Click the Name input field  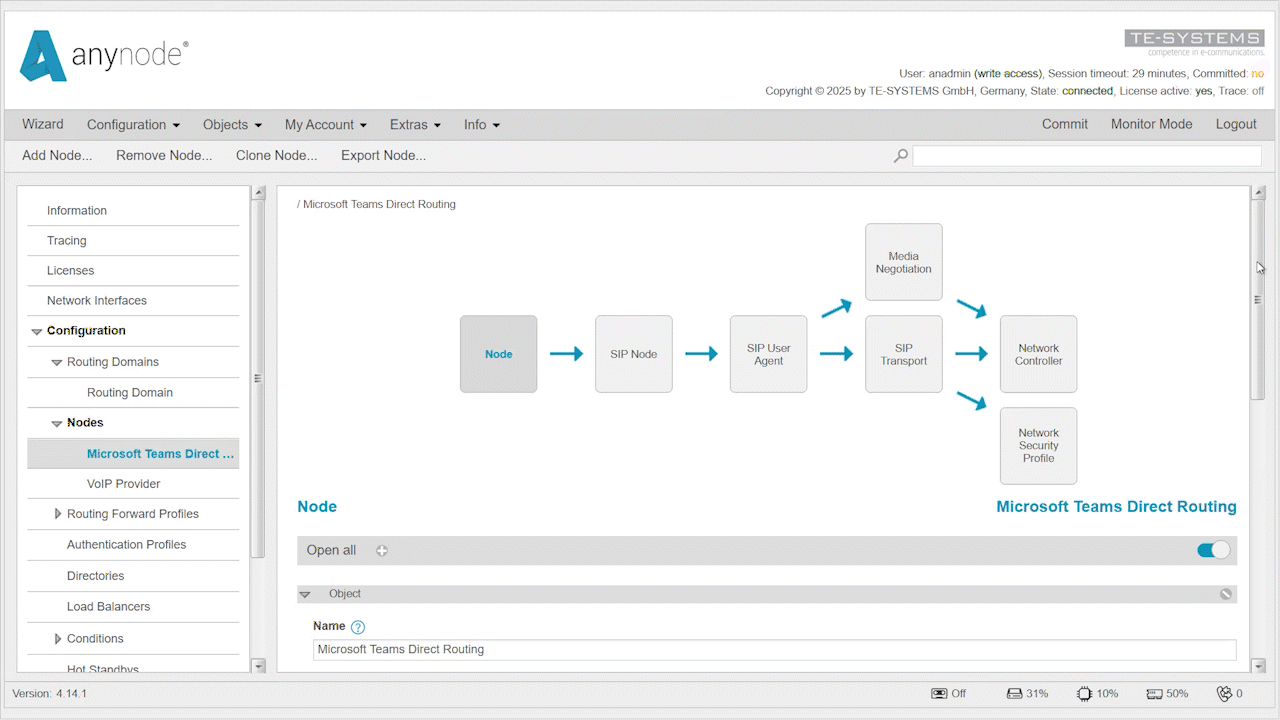[774, 650]
